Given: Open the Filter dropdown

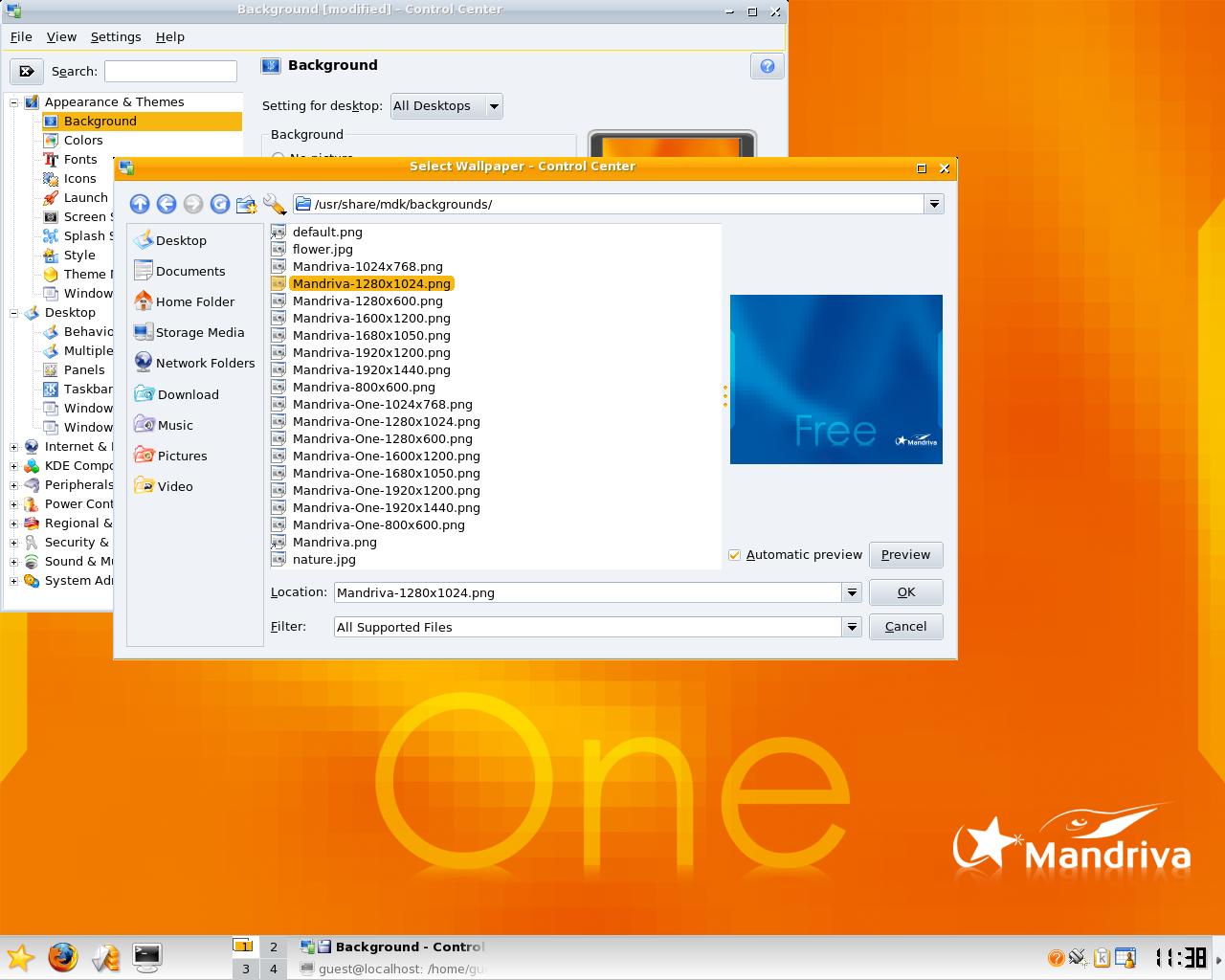Looking at the screenshot, I should (852, 627).
